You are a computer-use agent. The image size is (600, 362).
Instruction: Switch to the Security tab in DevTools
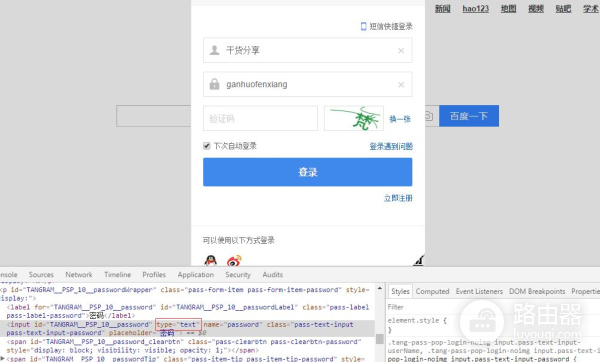[x=238, y=274]
